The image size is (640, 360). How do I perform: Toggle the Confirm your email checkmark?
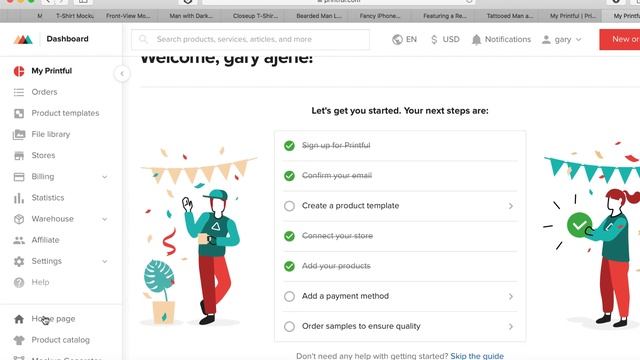[x=289, y=176]
